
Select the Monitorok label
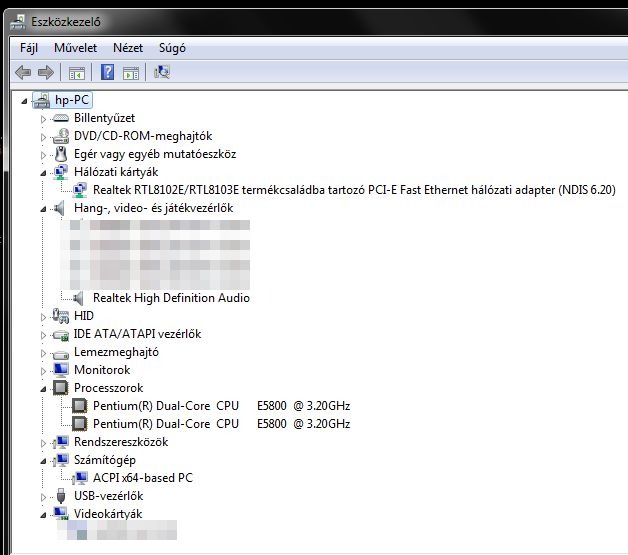[102, 370]
